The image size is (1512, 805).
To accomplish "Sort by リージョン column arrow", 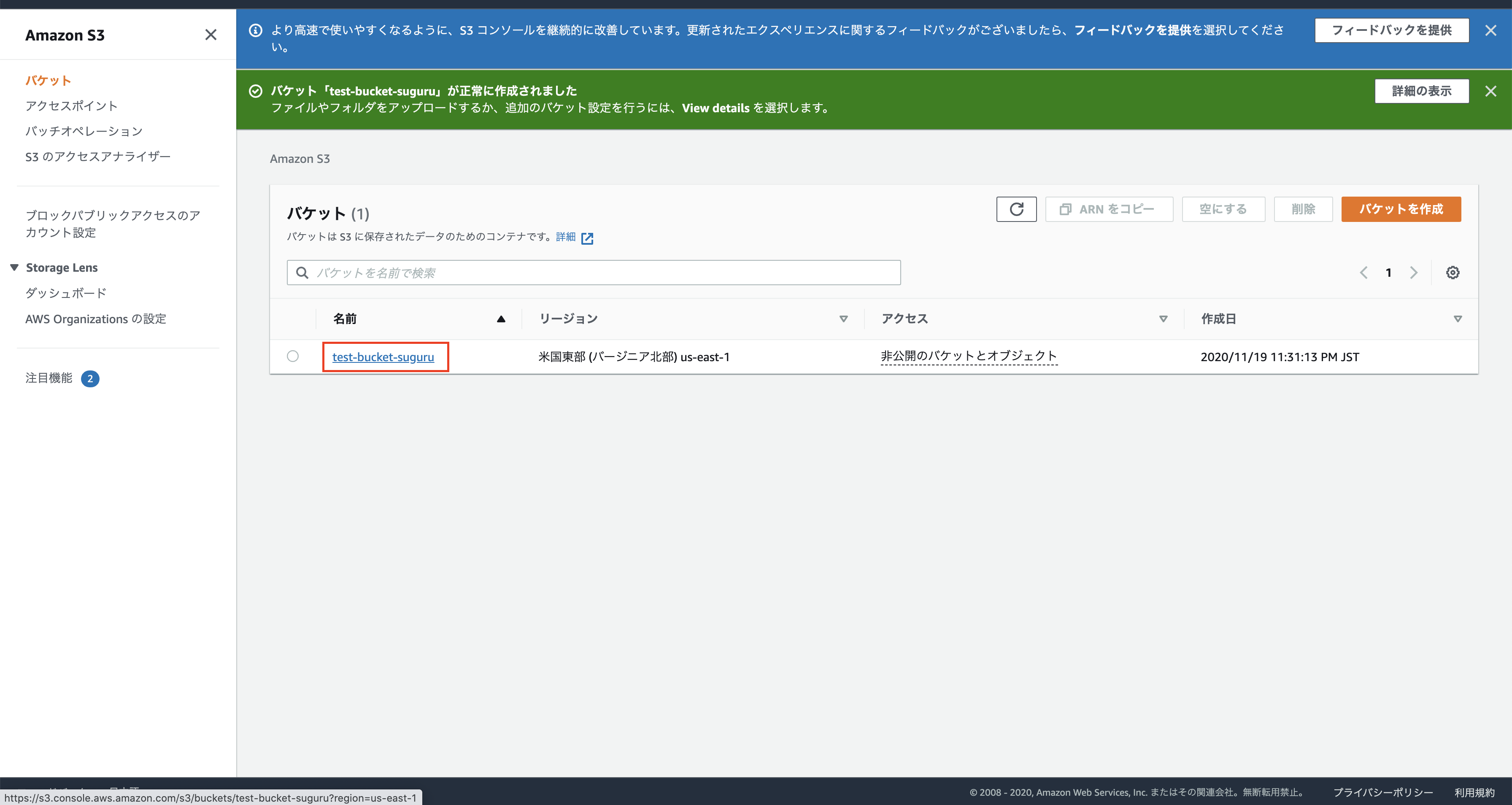I will point(843,319).
